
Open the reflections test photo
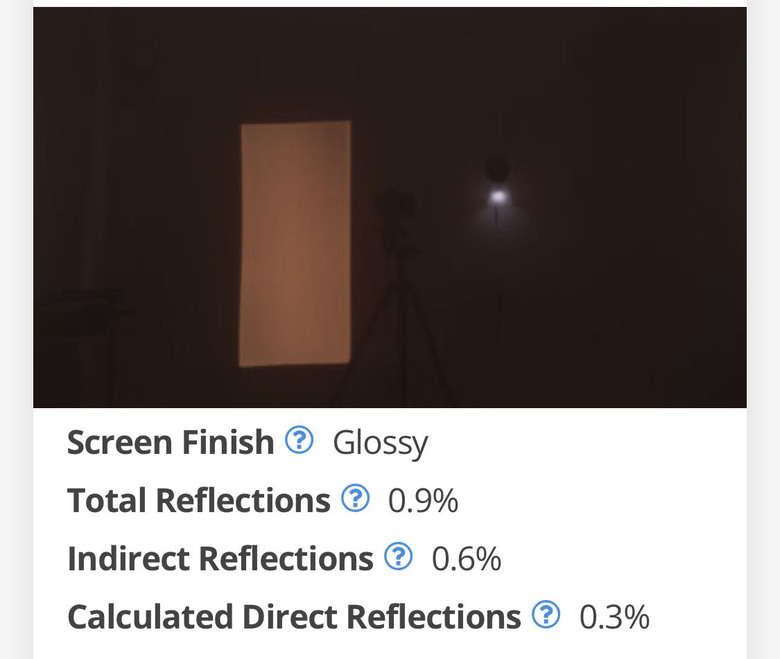pyautogui.click(x=390, y=207)
